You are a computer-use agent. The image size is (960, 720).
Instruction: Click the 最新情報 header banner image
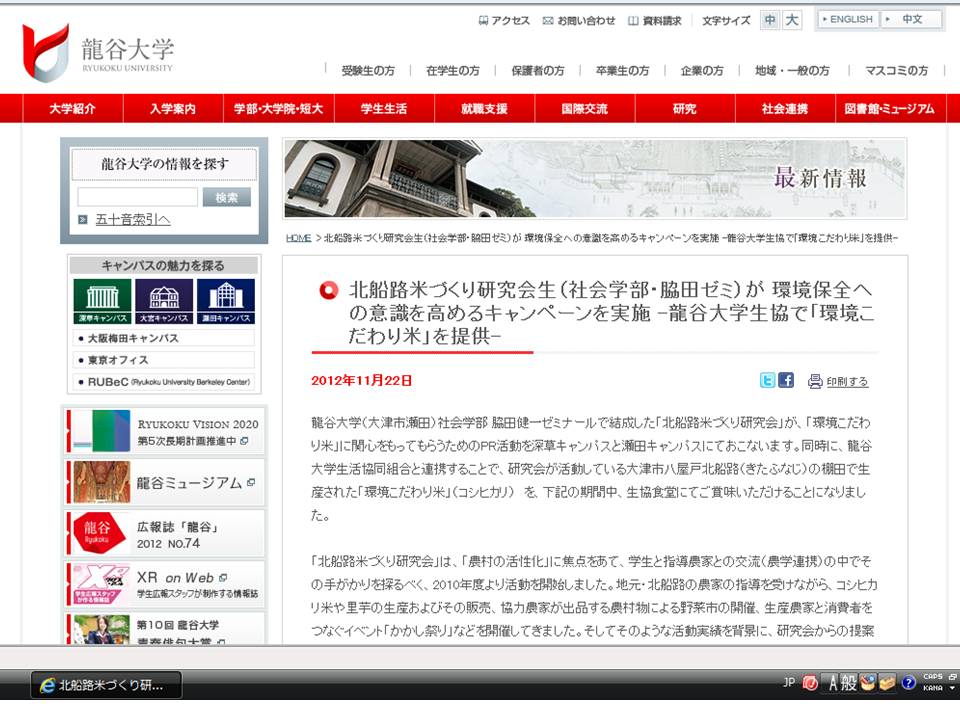click(x=595, y=179)
